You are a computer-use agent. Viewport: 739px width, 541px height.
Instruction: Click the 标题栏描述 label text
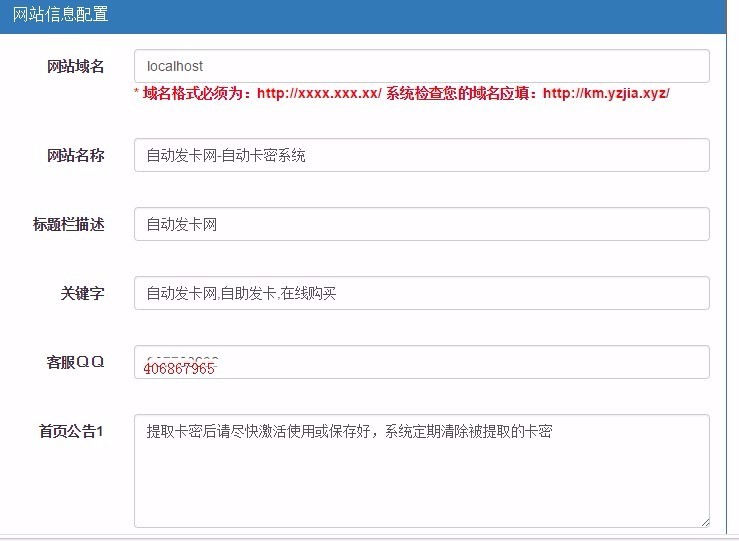(68, 225)
